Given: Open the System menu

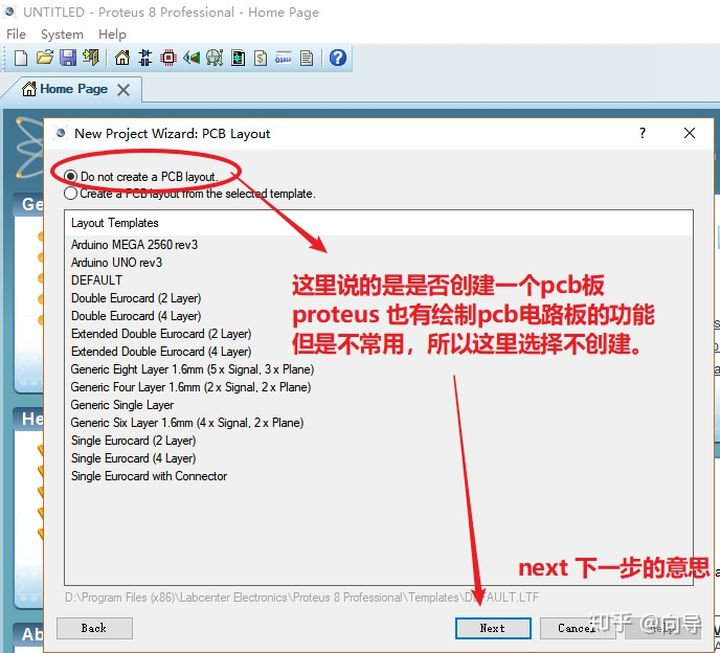Looking at the screenshot, I should pos(62,34).
